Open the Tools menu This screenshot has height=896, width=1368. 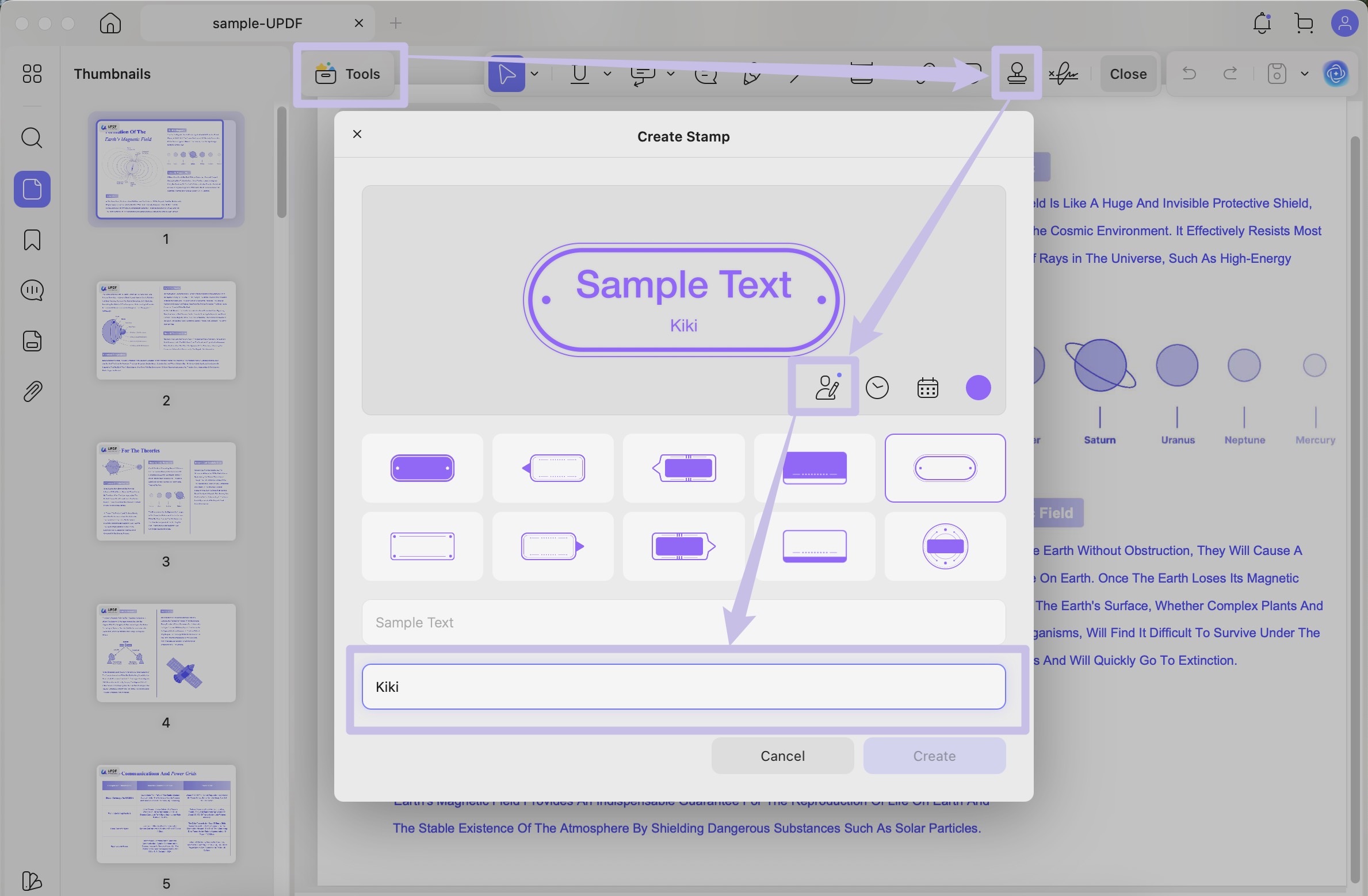point(349,74)
